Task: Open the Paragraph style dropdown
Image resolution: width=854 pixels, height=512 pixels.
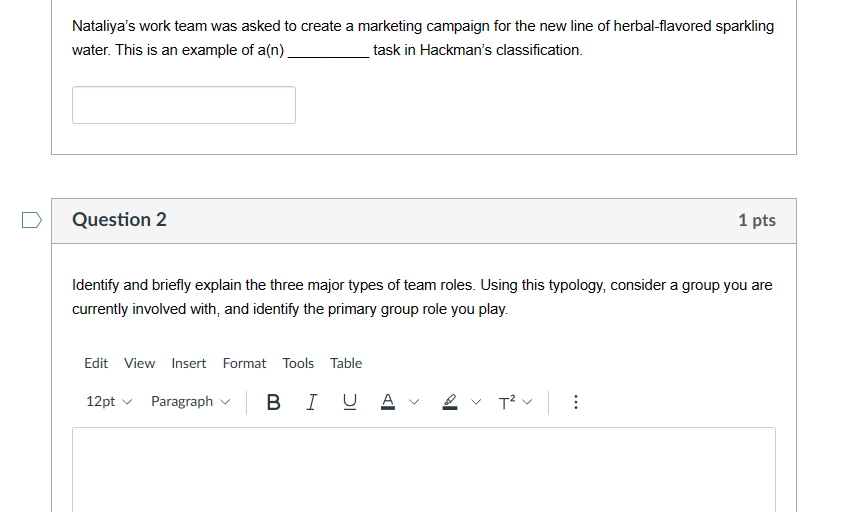Action: click(190, 402)
